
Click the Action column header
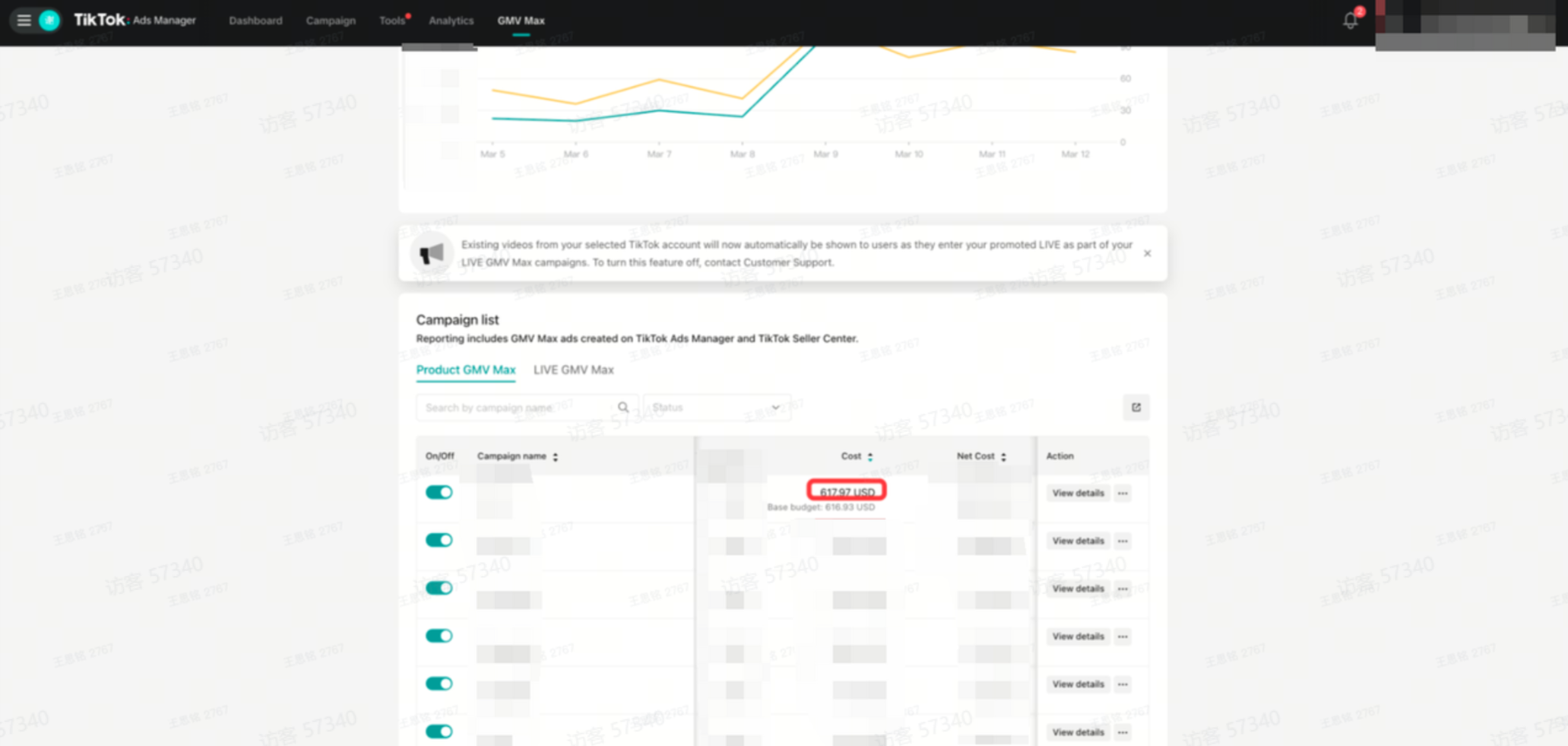tap(1060, 456)
